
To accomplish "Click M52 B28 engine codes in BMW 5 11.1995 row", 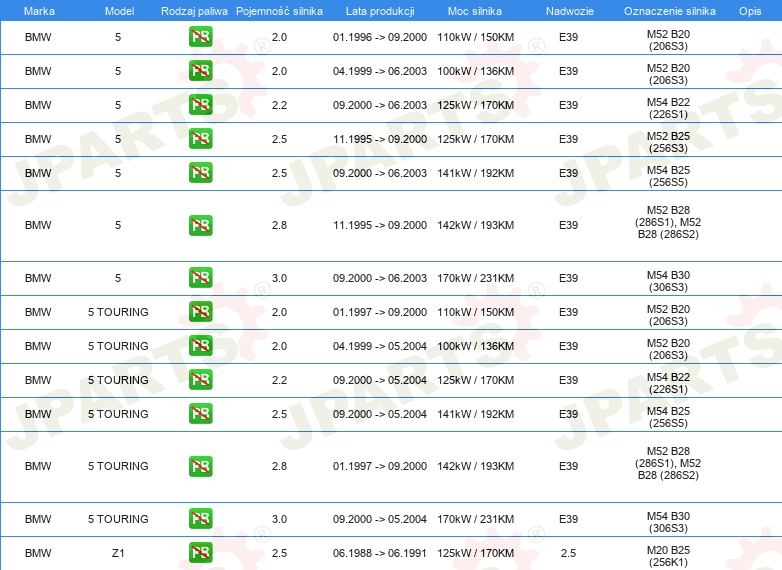I will tap(668, 222).
